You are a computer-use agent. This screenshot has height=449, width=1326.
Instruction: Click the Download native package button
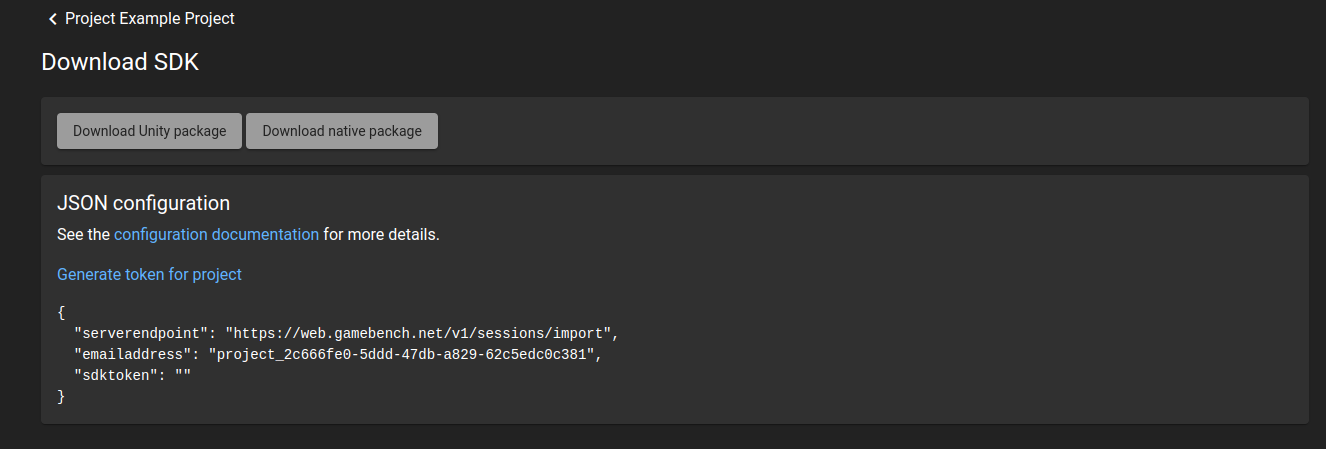342,131
